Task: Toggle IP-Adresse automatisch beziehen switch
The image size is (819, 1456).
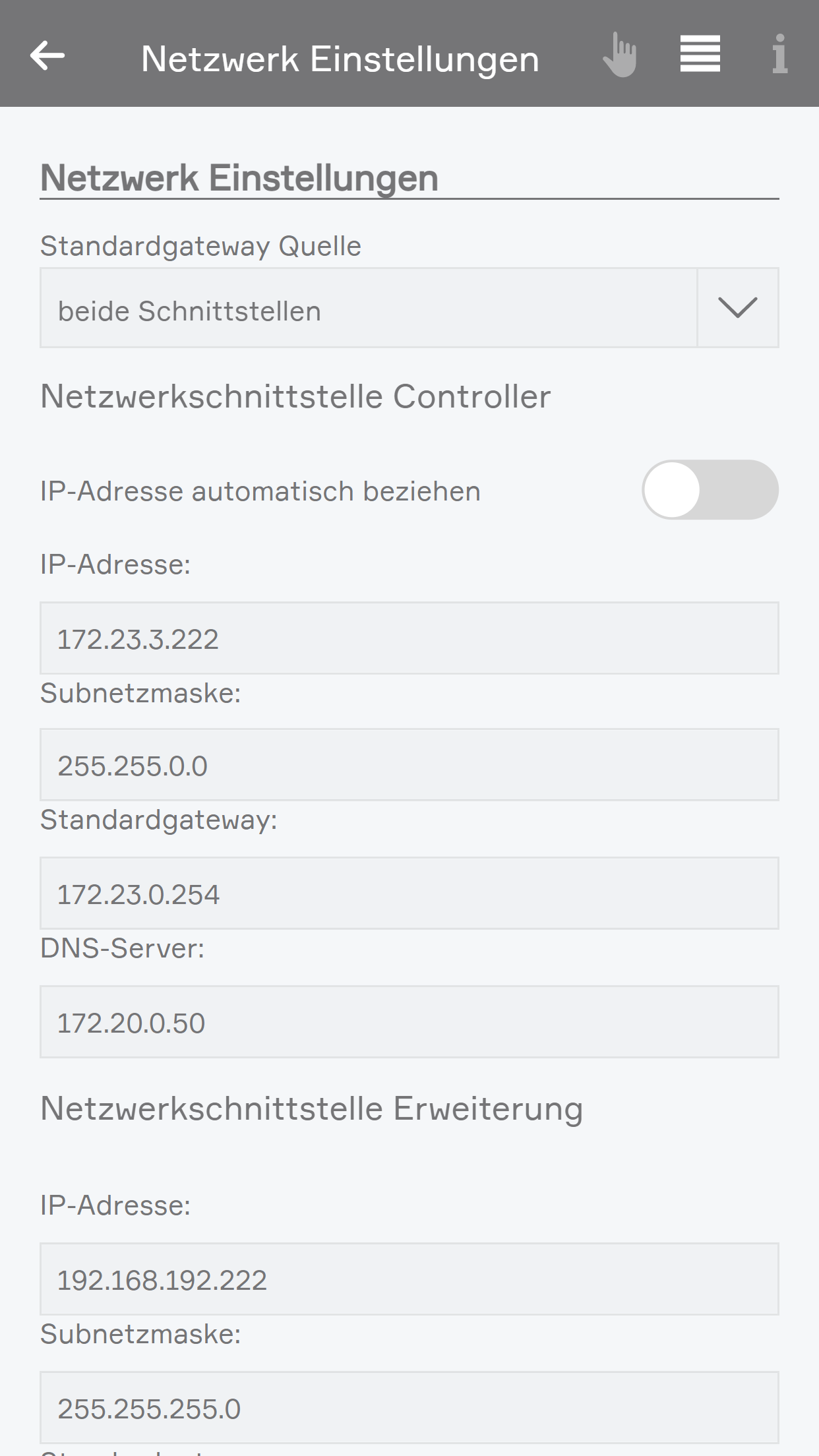Action: (x=710, y=490)
